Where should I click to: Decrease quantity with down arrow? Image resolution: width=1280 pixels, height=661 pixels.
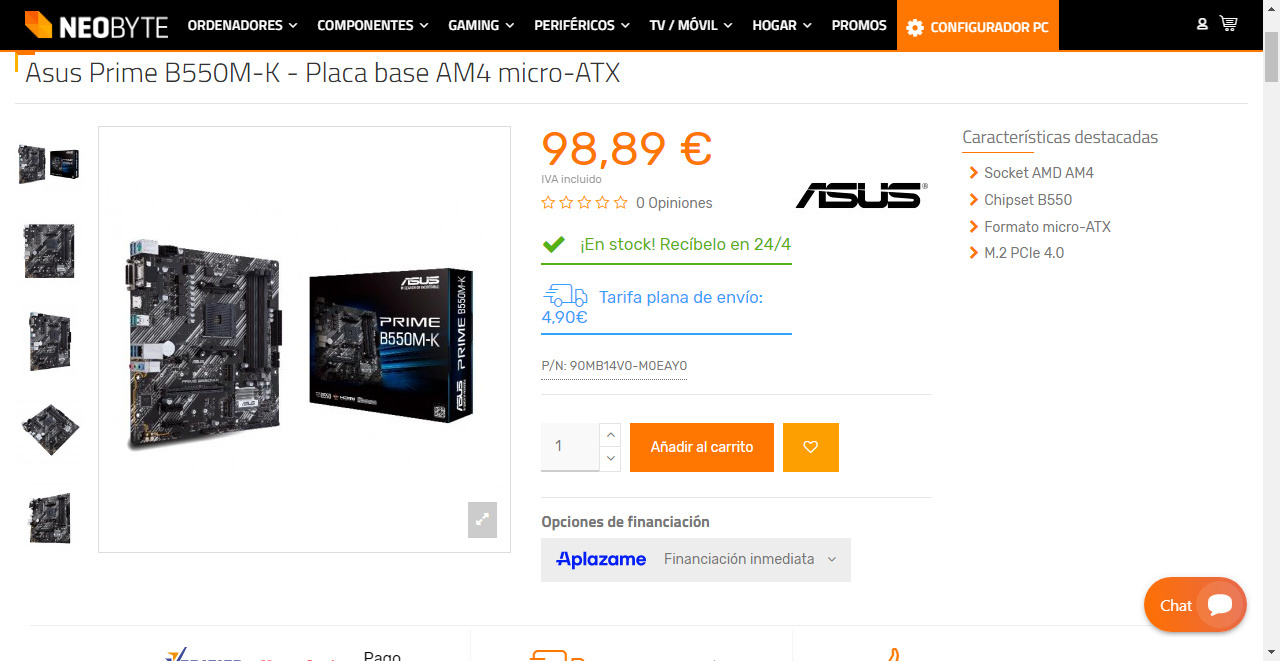pos(610,459)
